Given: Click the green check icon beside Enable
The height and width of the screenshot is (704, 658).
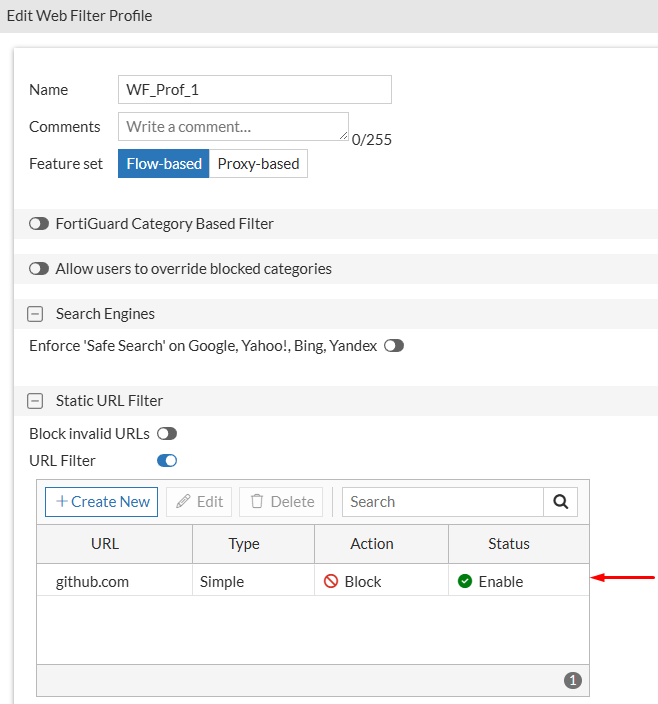Looking at the screenshot, I should (x=465, y=581).
